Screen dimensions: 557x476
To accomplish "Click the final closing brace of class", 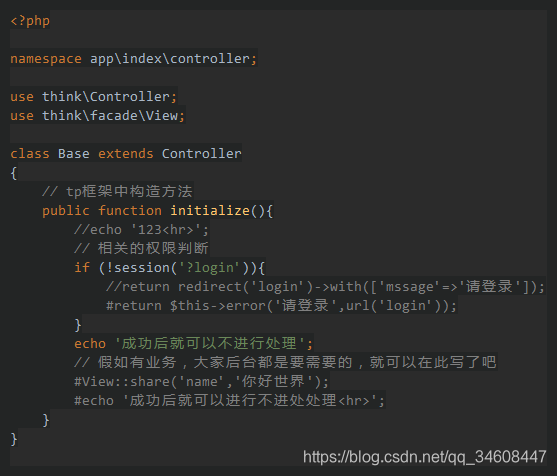I will click(14, 439).
